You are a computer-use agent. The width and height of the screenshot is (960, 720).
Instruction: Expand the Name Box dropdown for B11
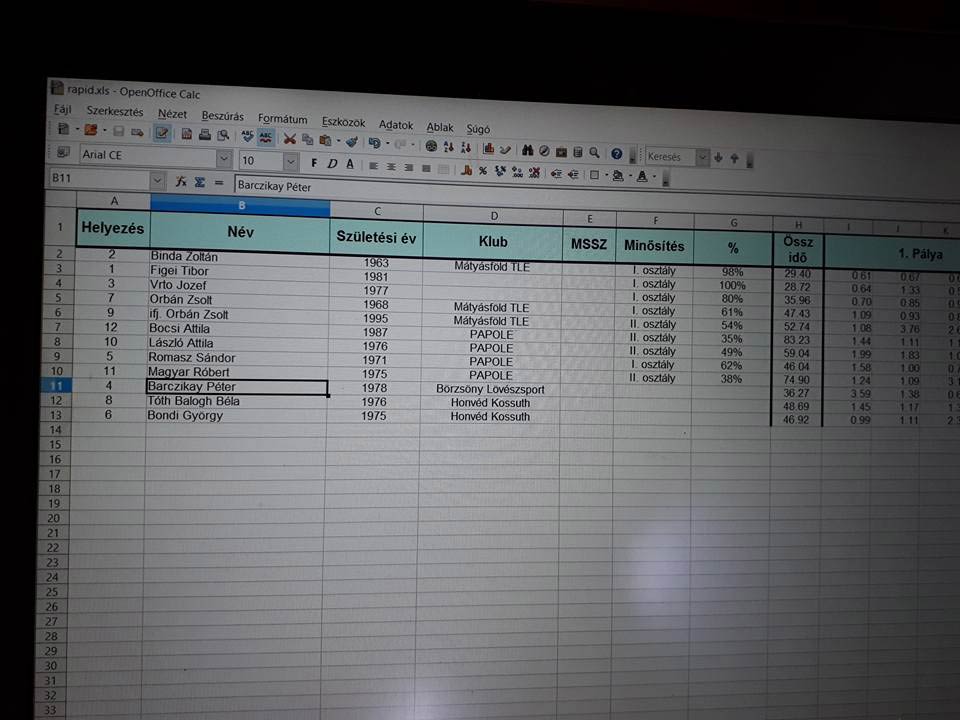pos(157,181)
